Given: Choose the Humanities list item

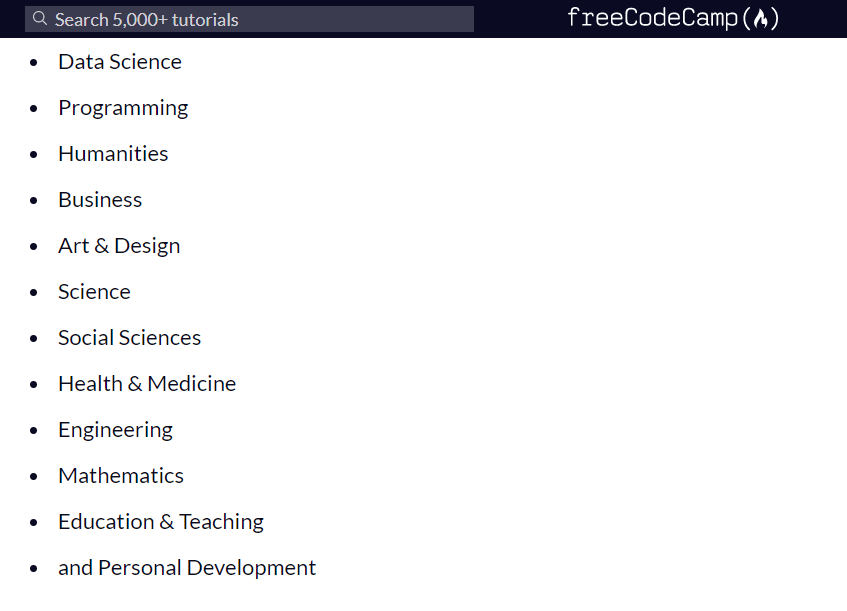Looking at the screenshot, I should (x=113, y=154).
